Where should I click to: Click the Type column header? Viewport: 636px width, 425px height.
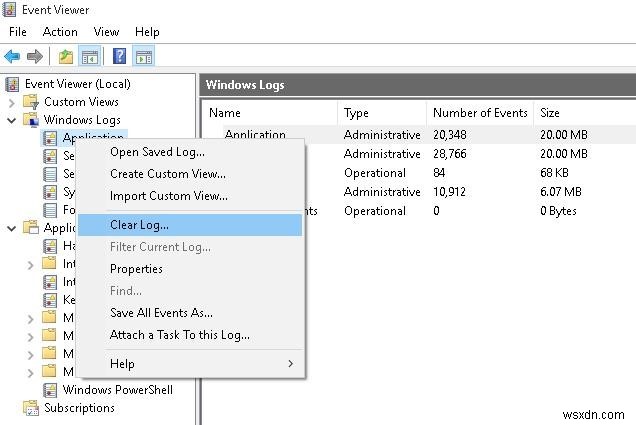tap(382, 113)
